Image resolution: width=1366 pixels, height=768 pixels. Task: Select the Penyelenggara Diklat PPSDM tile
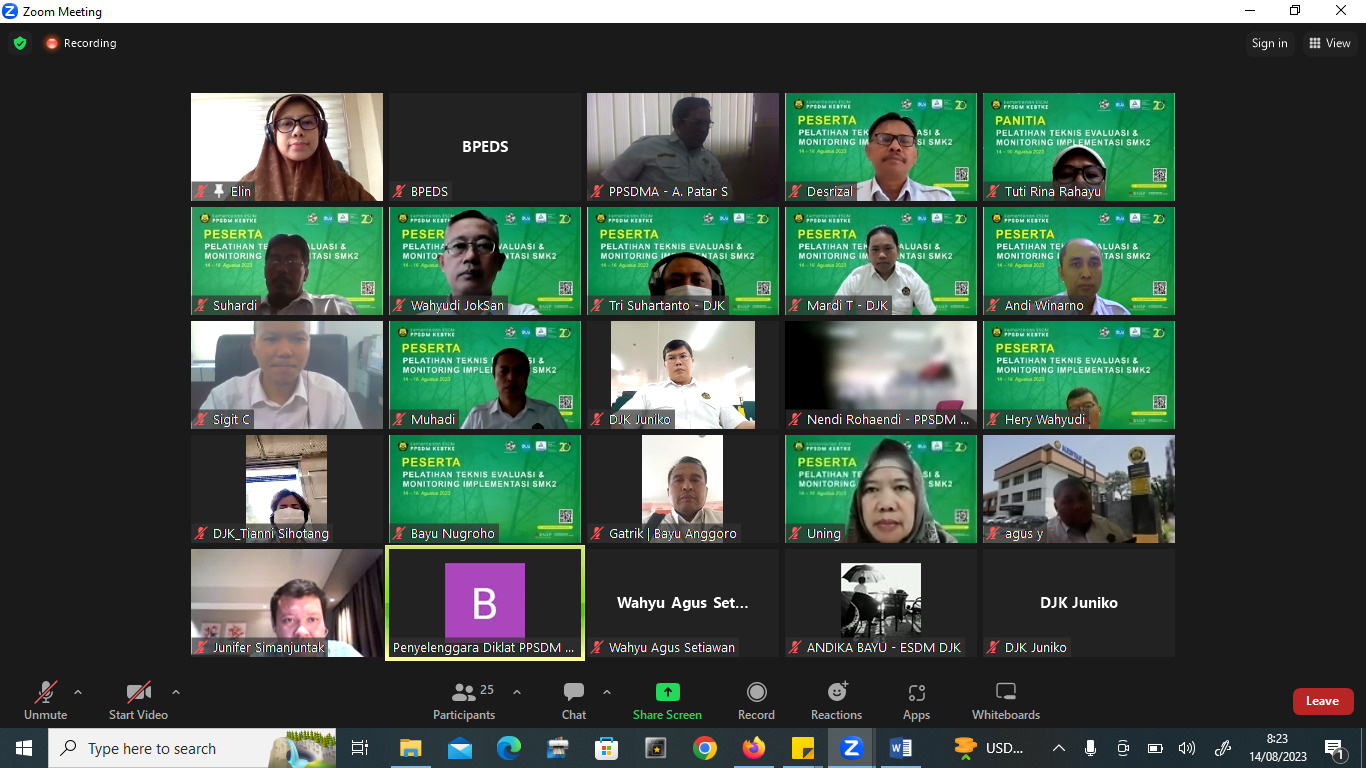[x=485, y=603]
